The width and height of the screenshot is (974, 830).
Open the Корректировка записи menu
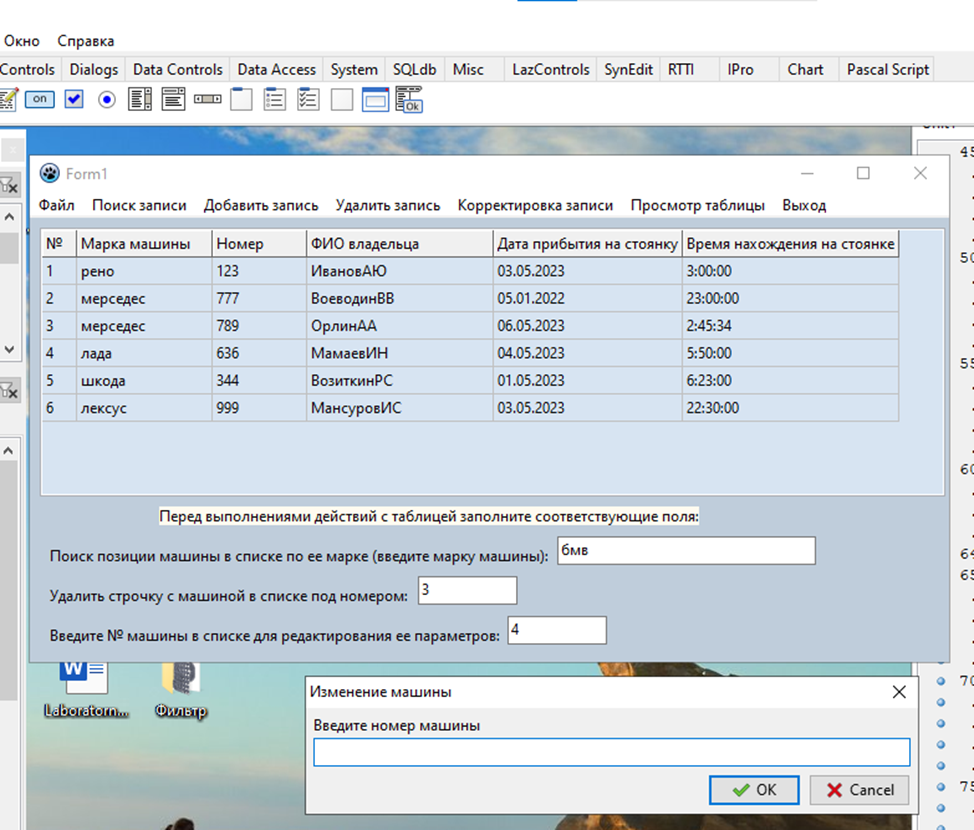click(x=535, y=205)
